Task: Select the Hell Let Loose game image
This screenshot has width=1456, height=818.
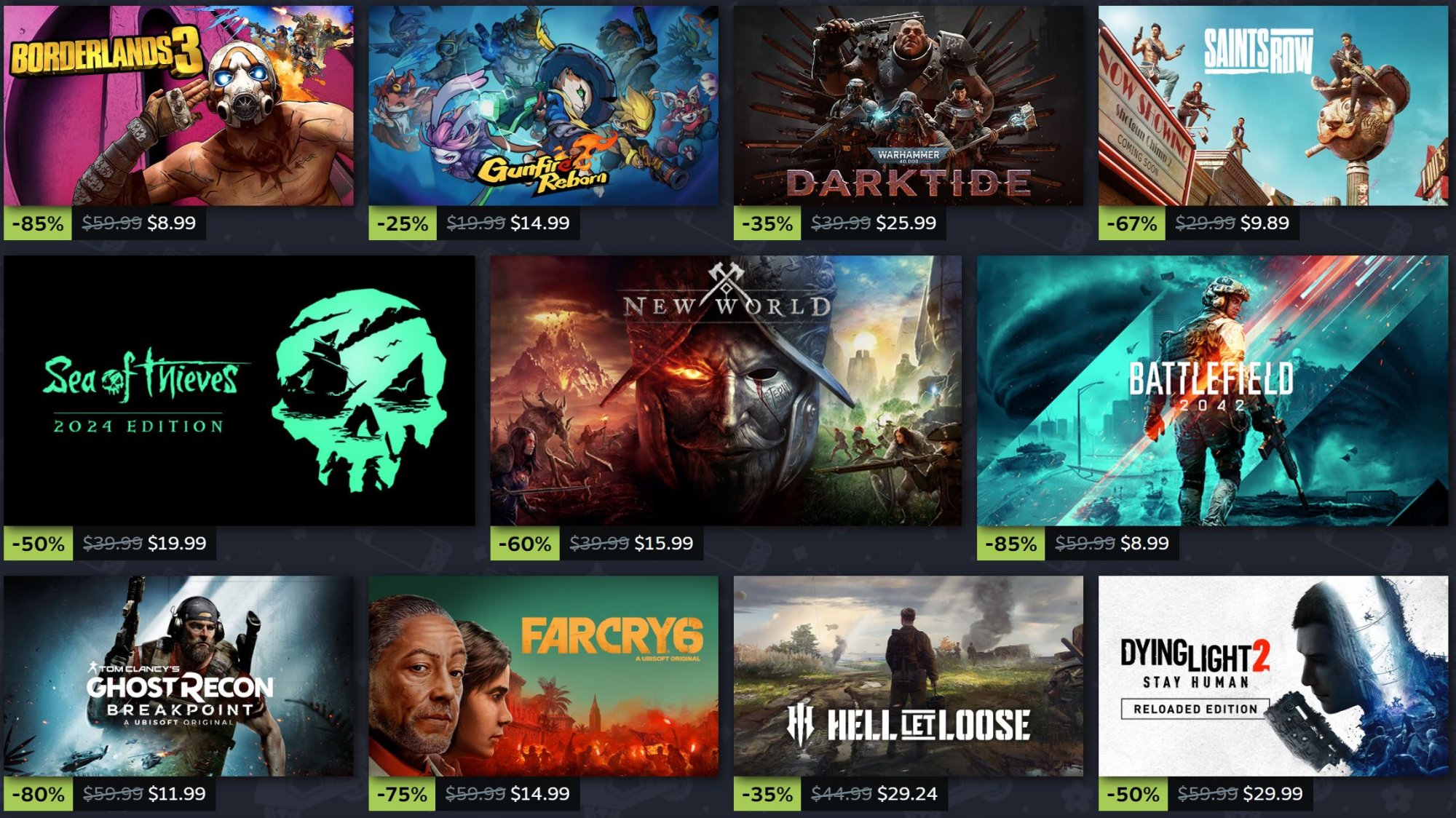Action: click(908, 676)
